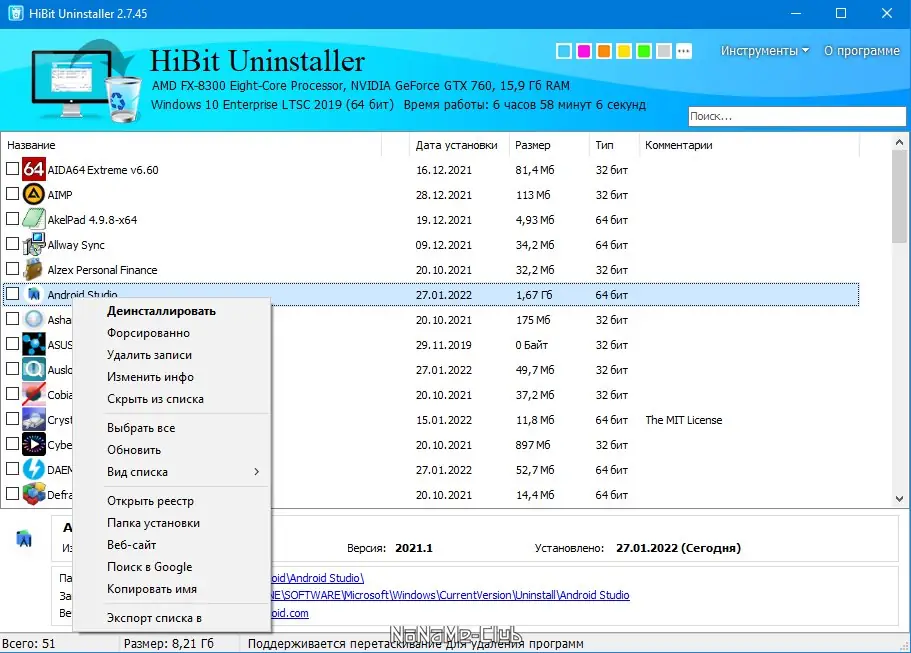Select the yellow theme swatch

624,51
